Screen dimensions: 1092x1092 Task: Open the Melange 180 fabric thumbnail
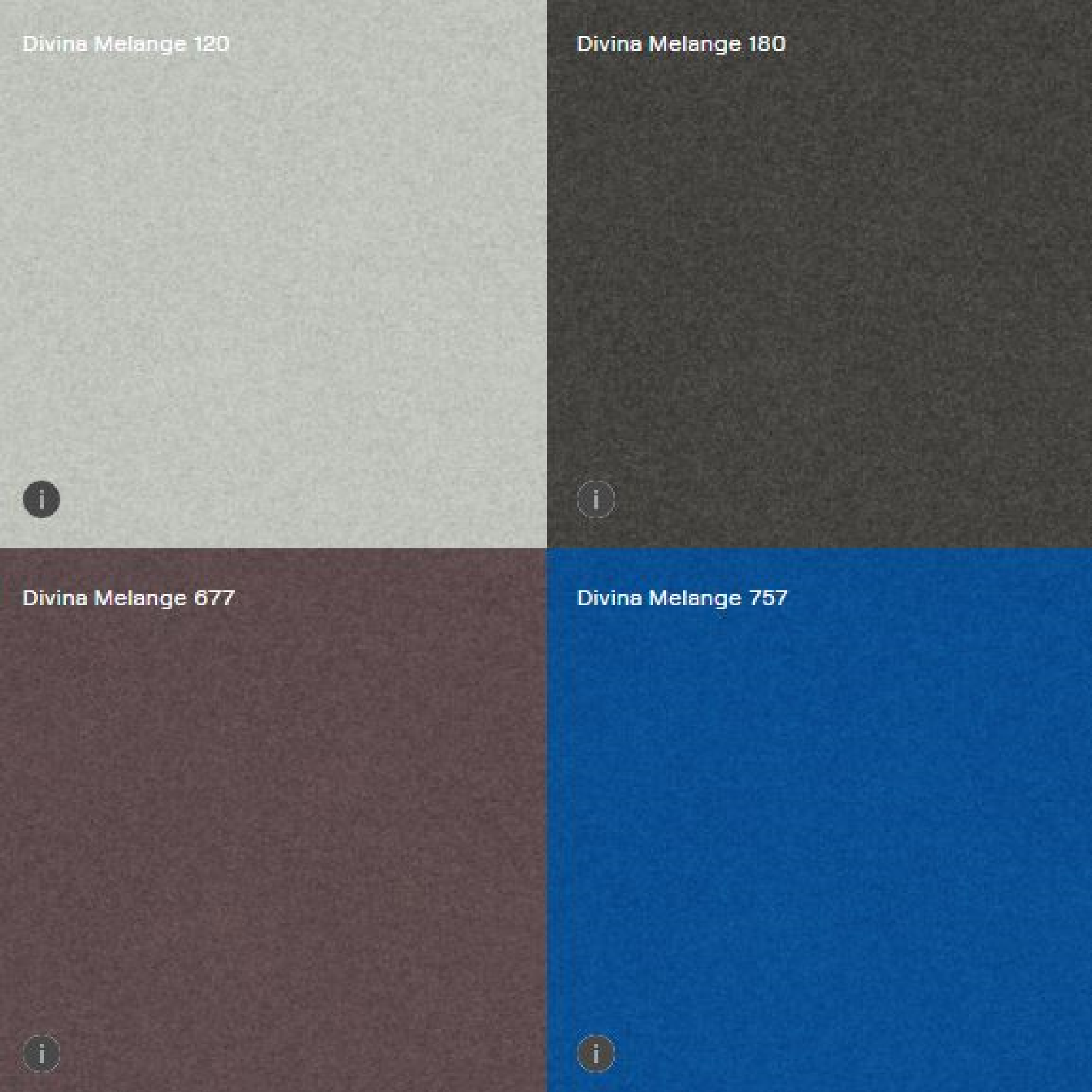[819, 273]
